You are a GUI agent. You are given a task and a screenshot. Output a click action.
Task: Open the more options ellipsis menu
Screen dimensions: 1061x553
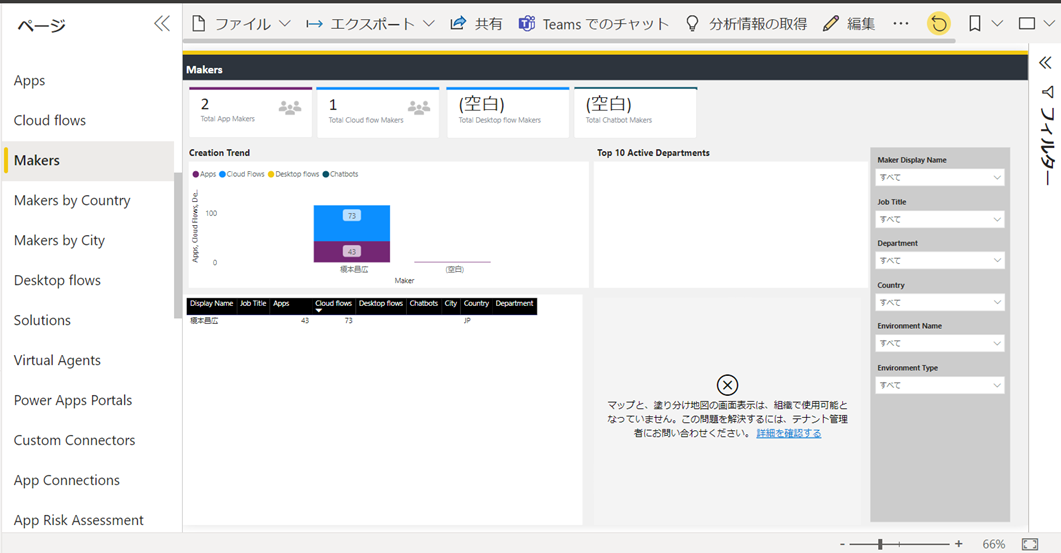click(x=901, y=24)
